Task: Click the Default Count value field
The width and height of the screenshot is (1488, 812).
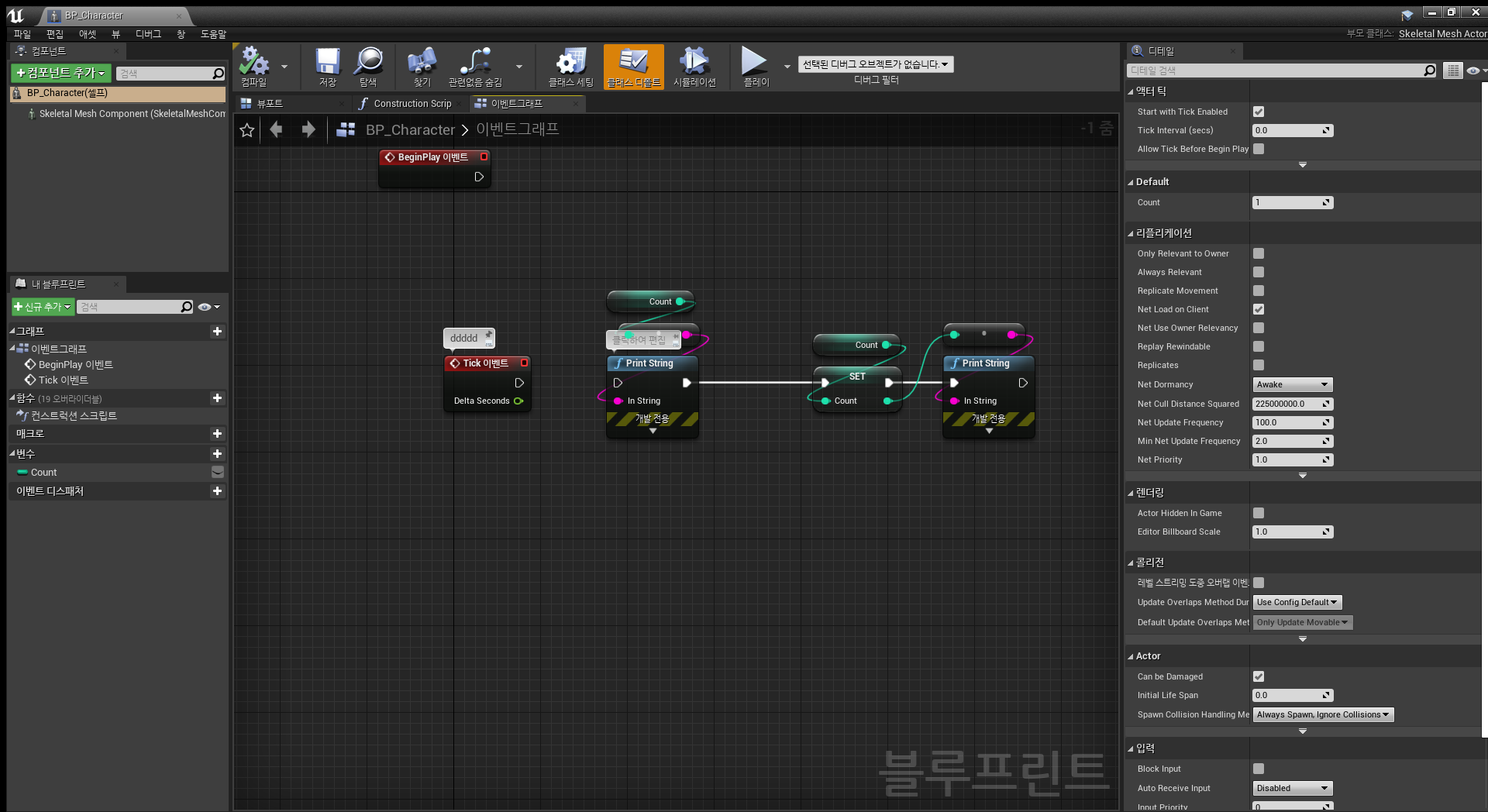Action: (1292, 202)
